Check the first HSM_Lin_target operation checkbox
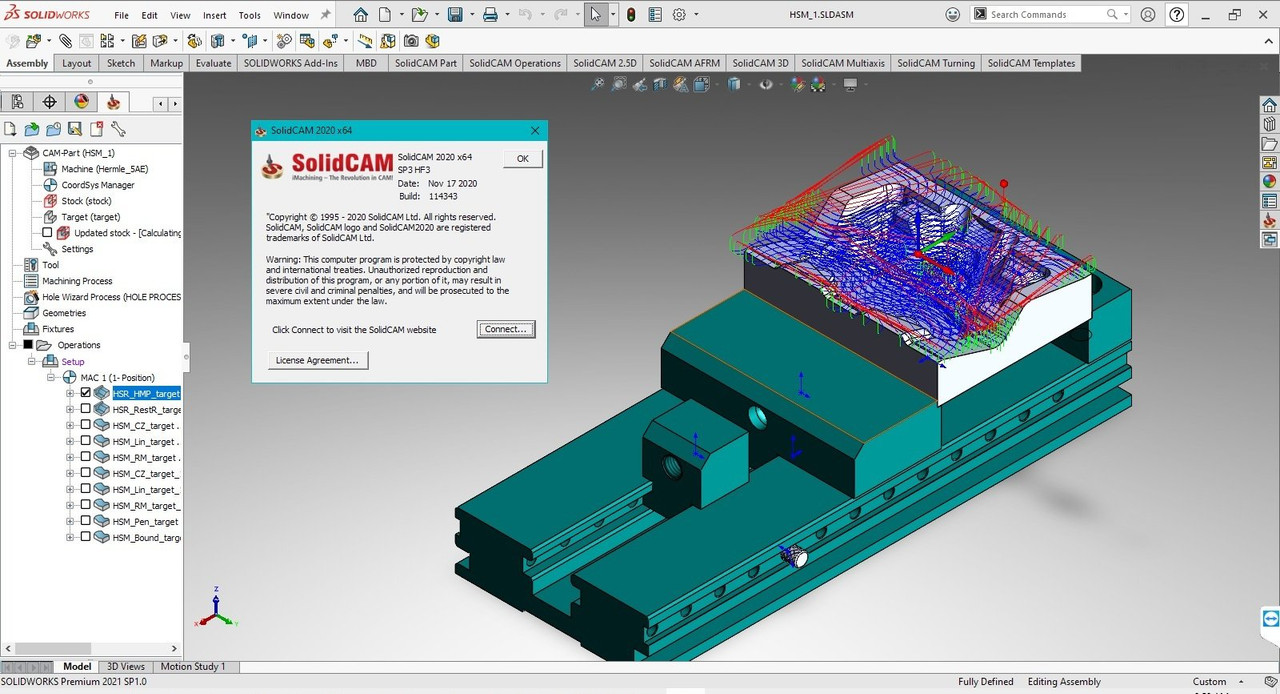Viewport: 1280px width, 694px height. pyautogui.click(x=85, y=441)
